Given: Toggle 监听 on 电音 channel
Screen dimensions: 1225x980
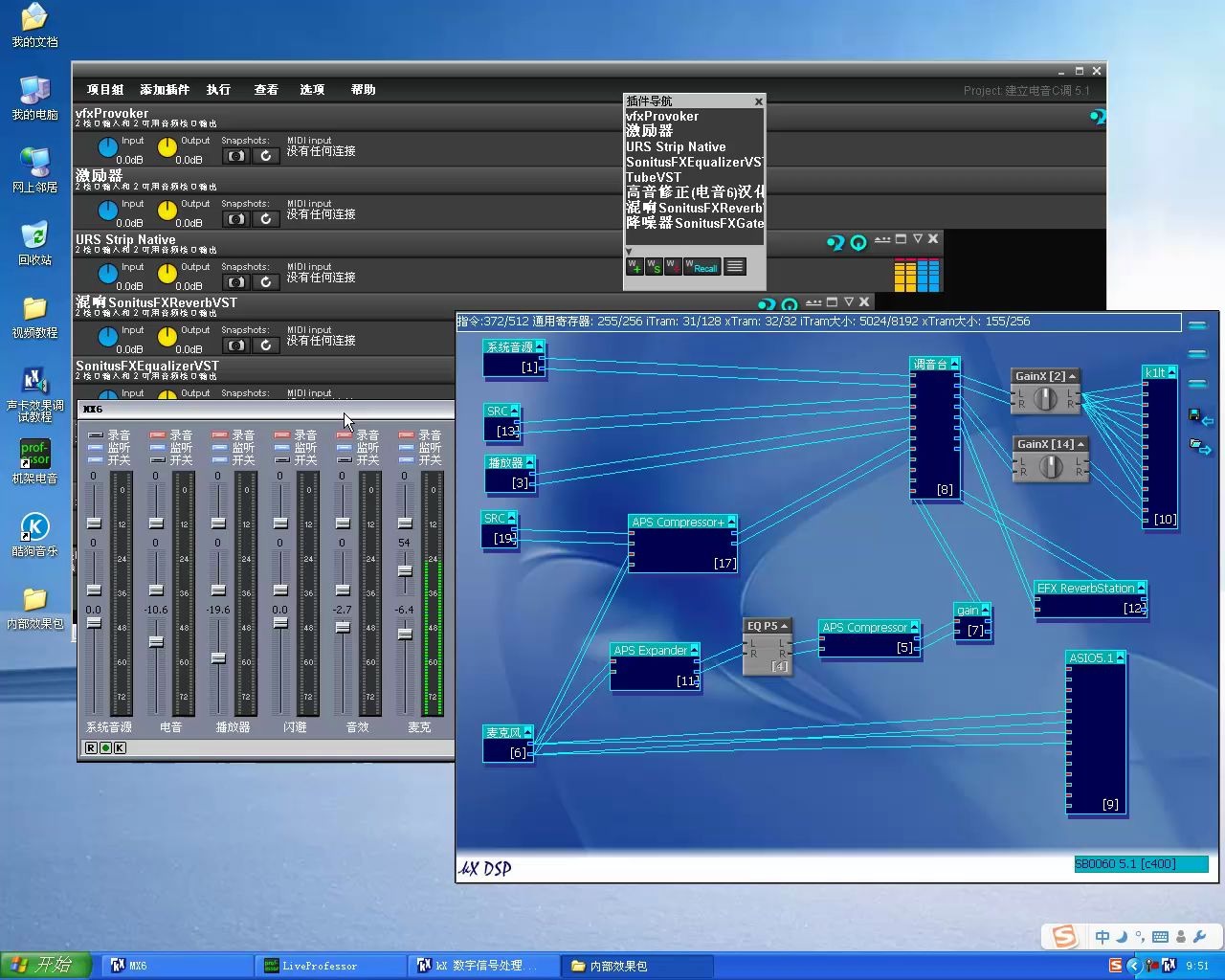Looking at the screenshot, I should point(158,448).
